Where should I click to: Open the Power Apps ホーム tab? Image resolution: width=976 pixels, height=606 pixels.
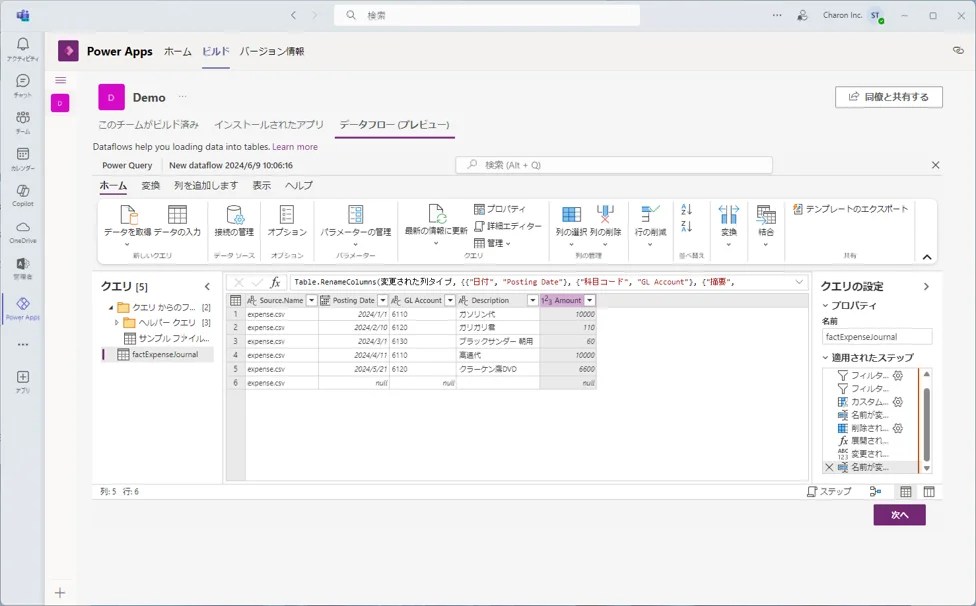[178, 52]
